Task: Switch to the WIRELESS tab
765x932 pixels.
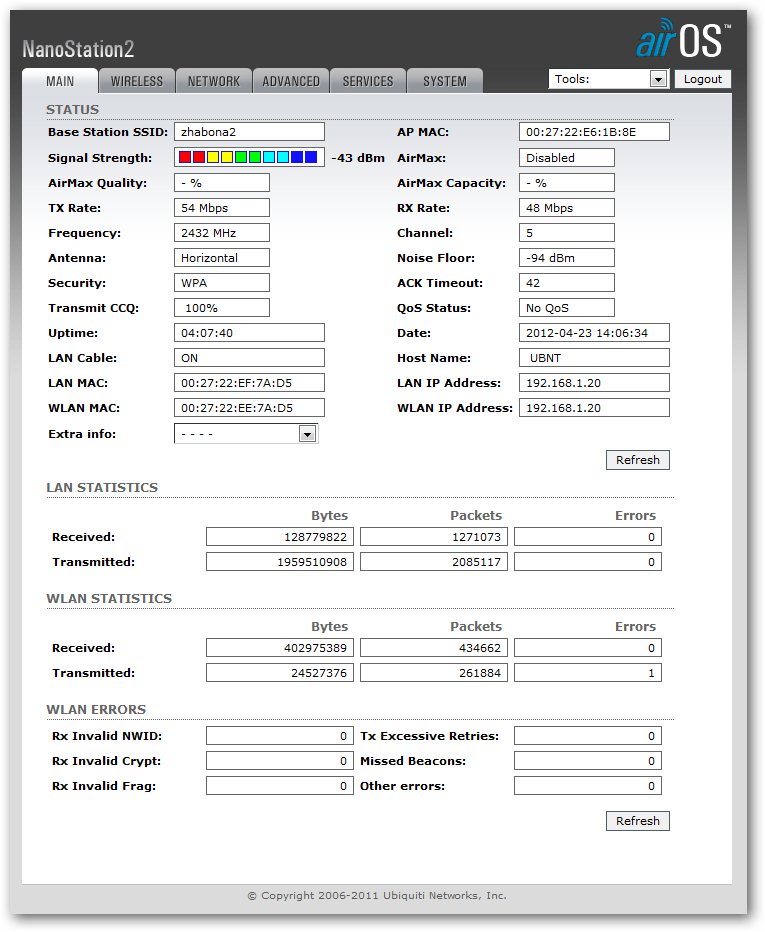Action: tap(137, 81)
